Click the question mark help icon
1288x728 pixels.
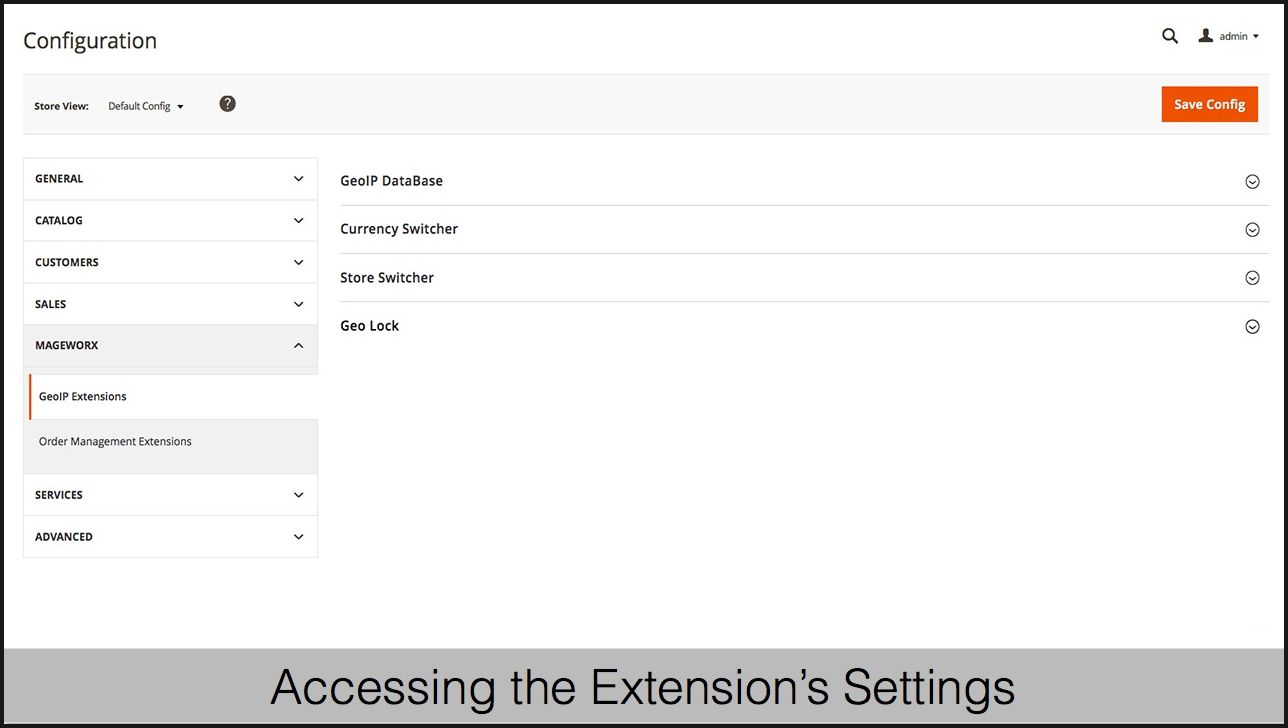click(x=228, y=104)
